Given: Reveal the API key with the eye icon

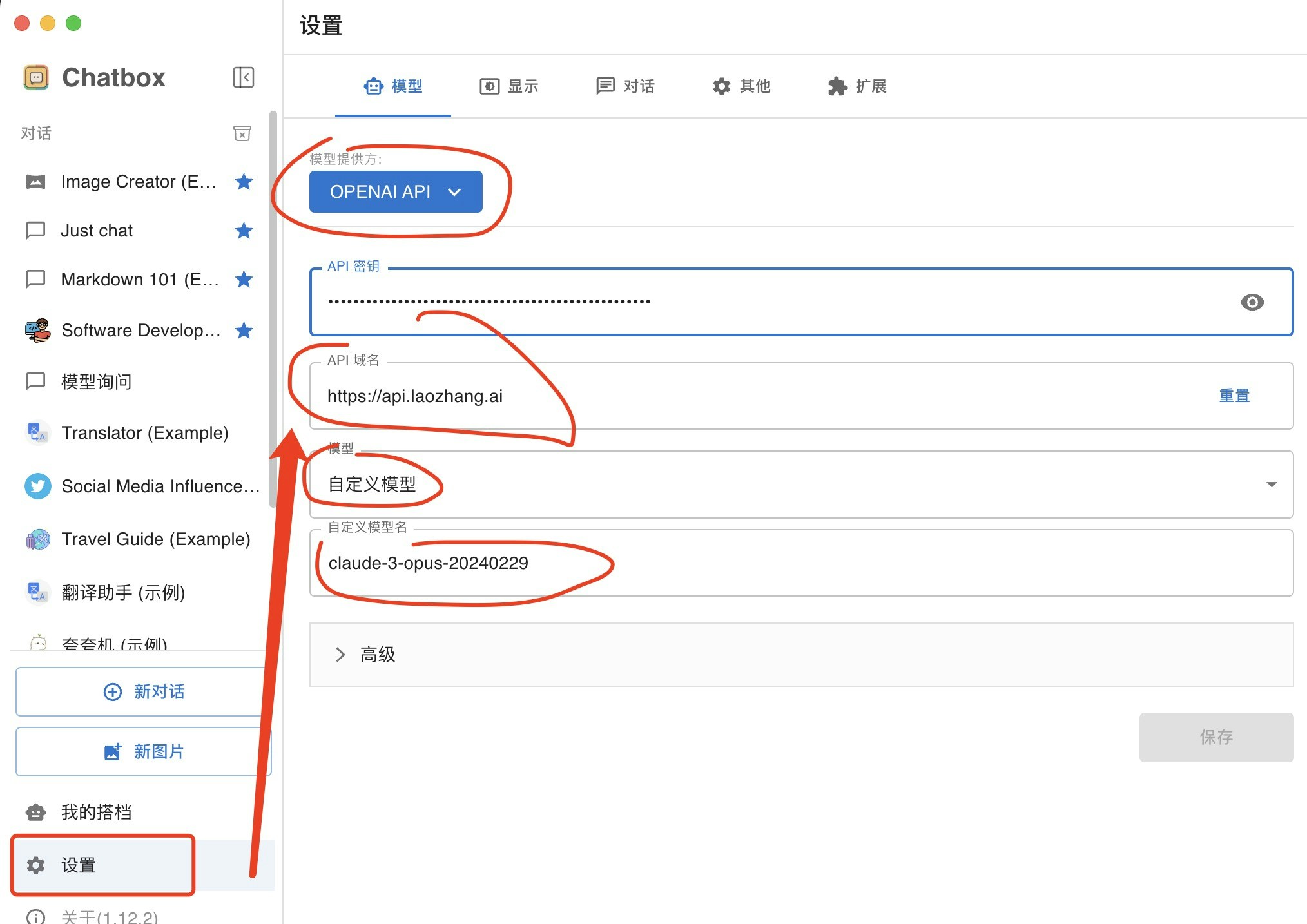Looking at the screenshot, I should pos(1252,302).
